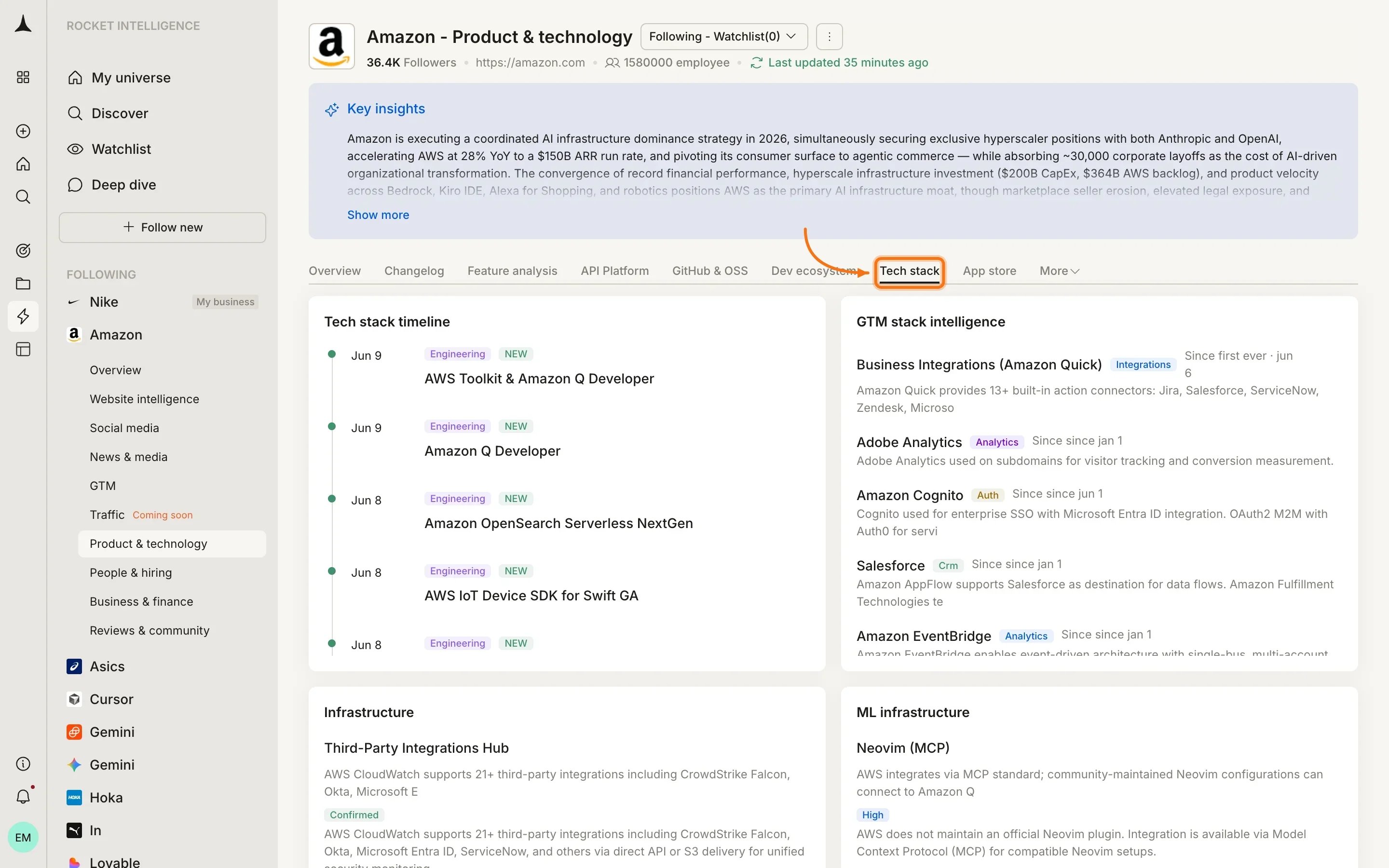Image resolution: width=1389 pixels, height=868 pixels.
Task: Click the High badge under ML infrastructure
Action: point(872,814)
